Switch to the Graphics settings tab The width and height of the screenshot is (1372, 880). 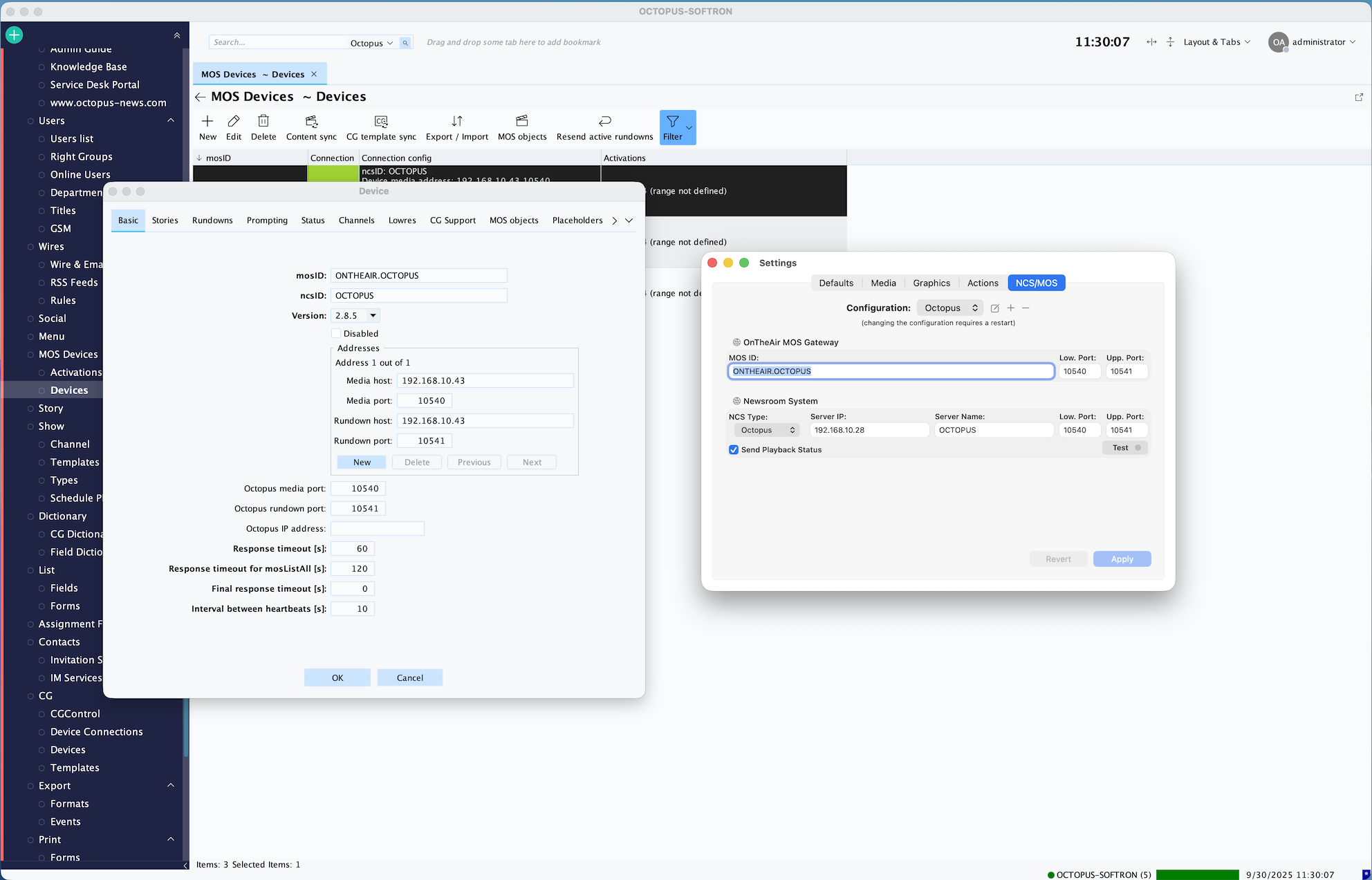pos(931,283)
